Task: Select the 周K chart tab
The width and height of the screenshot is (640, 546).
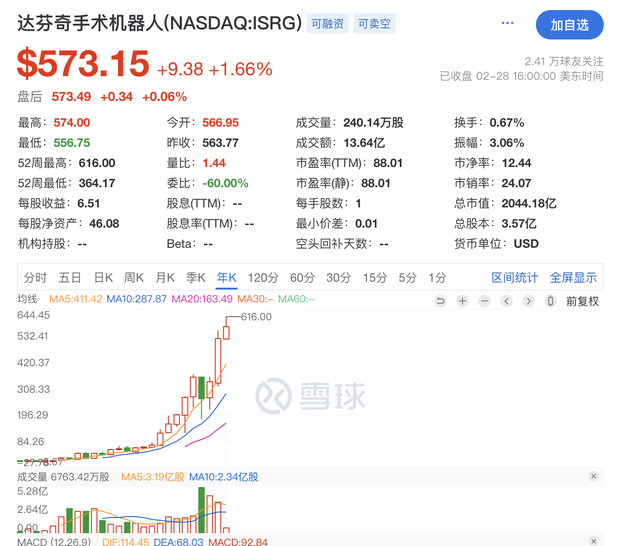Action: click(x=134, y=278)
